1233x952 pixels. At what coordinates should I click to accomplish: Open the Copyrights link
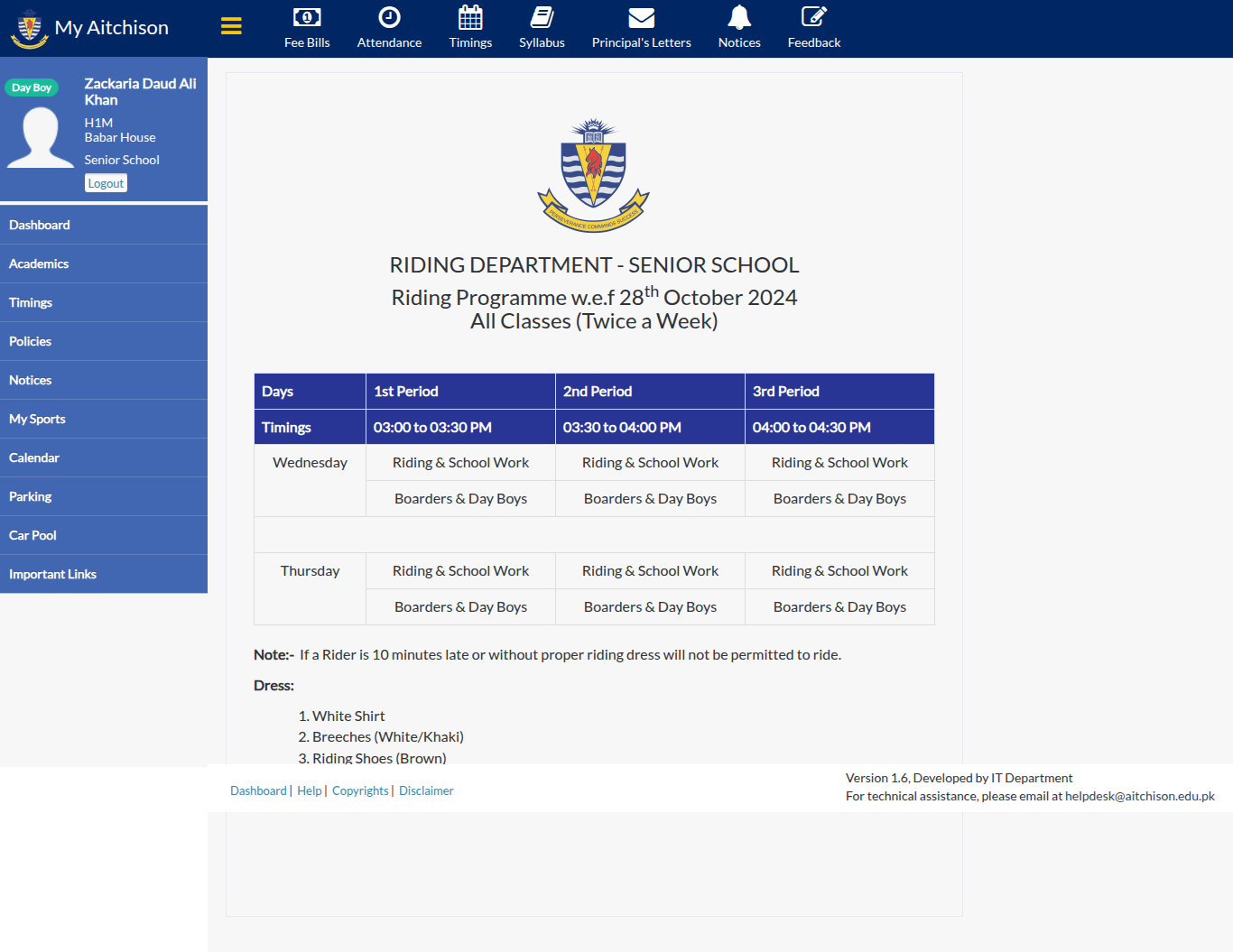[x=360, y=790]
